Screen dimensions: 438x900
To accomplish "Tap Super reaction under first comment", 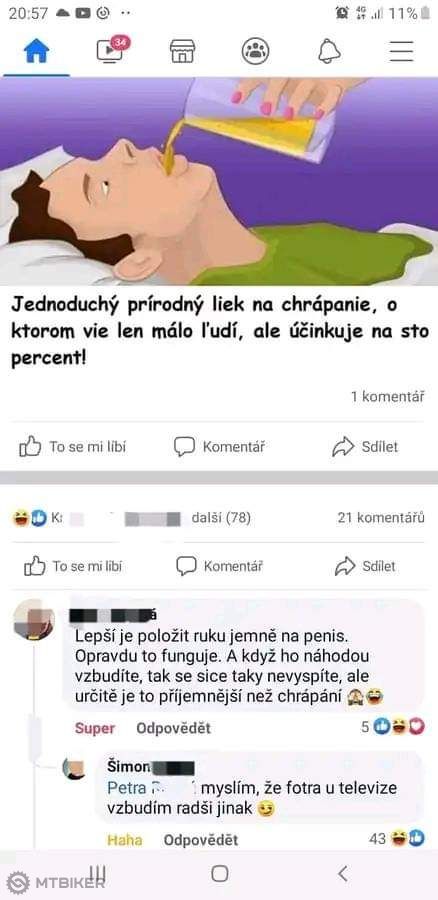I will coord(95,728).
